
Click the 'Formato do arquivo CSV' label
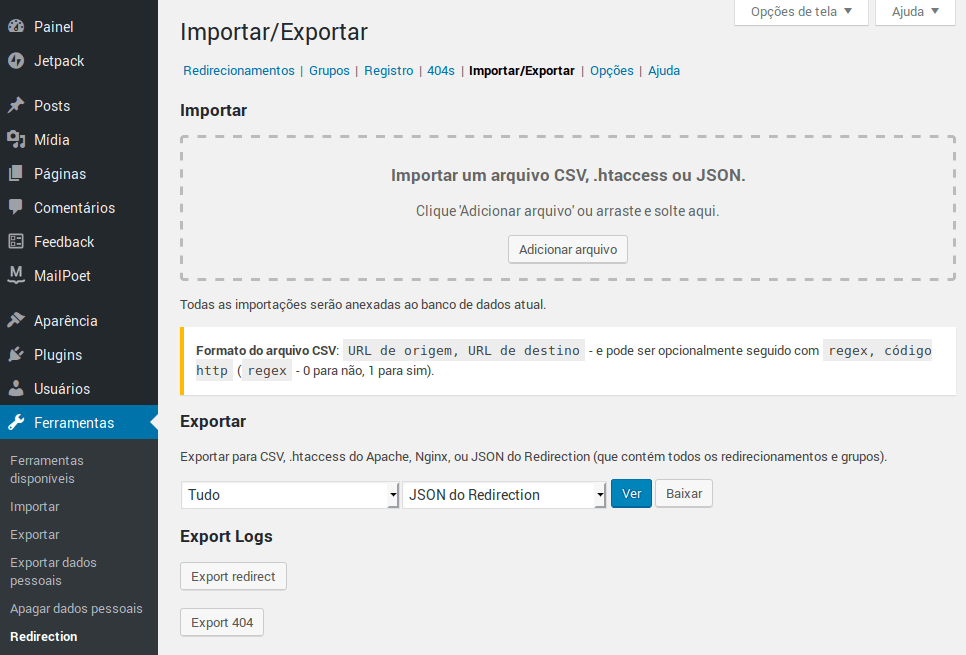(266, 351)
